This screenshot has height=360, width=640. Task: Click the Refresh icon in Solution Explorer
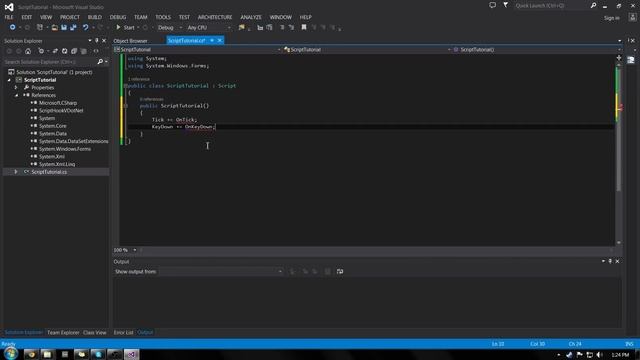[64, 51]
